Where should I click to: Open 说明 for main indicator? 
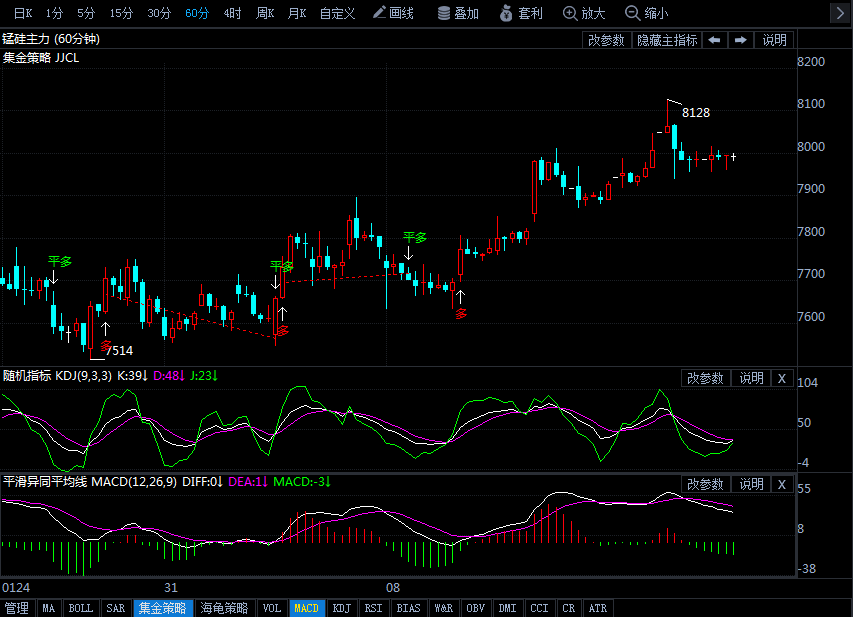click(774, 40)
